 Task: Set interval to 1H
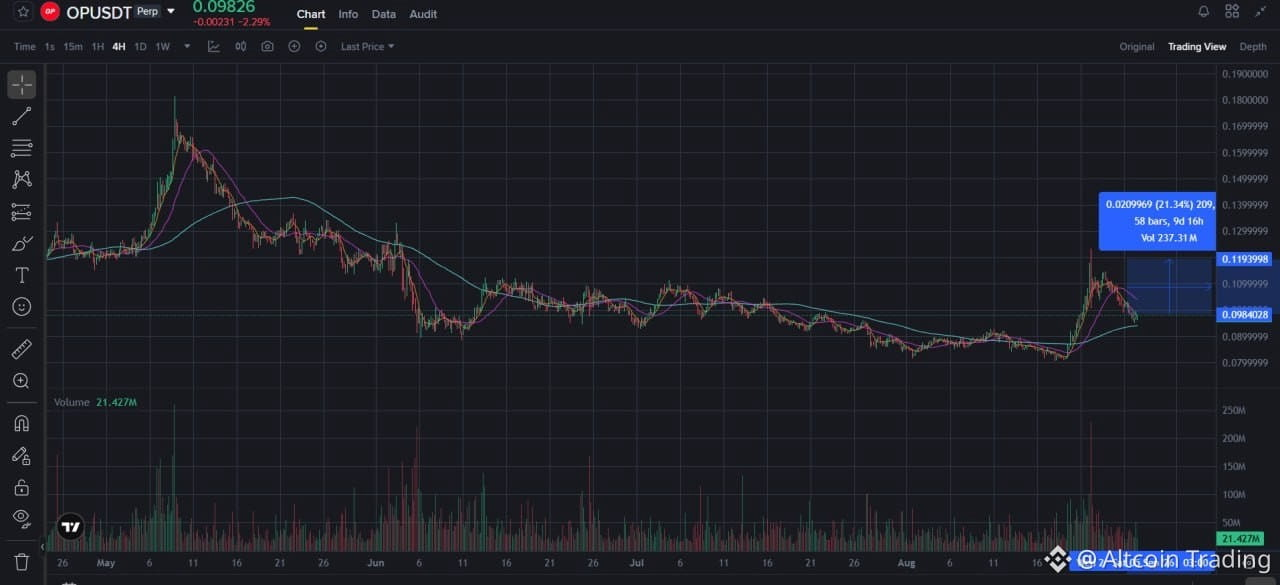coord(98,46)
